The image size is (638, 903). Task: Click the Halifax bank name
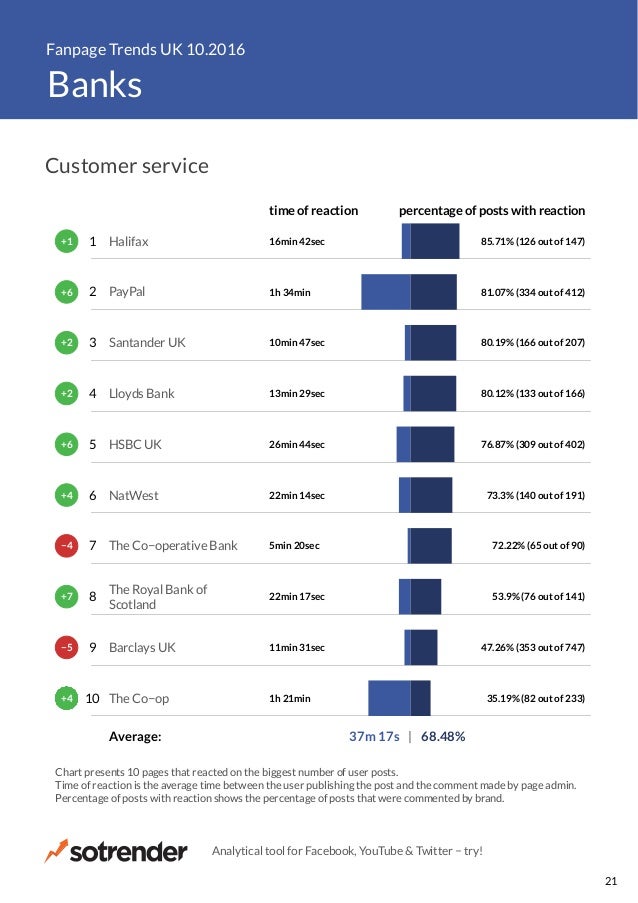(x=128, y=241)
